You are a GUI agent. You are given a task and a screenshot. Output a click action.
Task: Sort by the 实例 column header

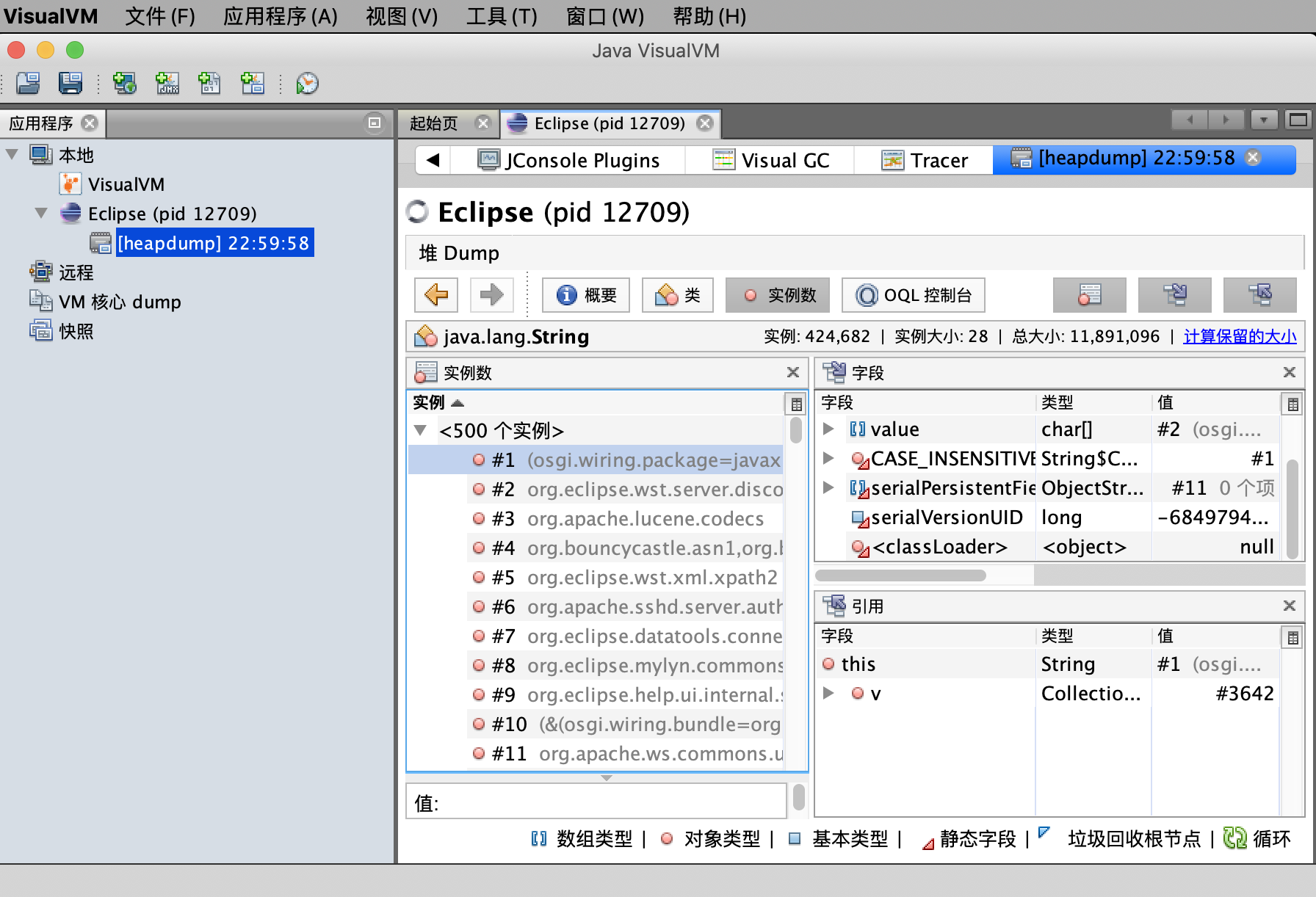pyautogui.click(x=596, y=402)
